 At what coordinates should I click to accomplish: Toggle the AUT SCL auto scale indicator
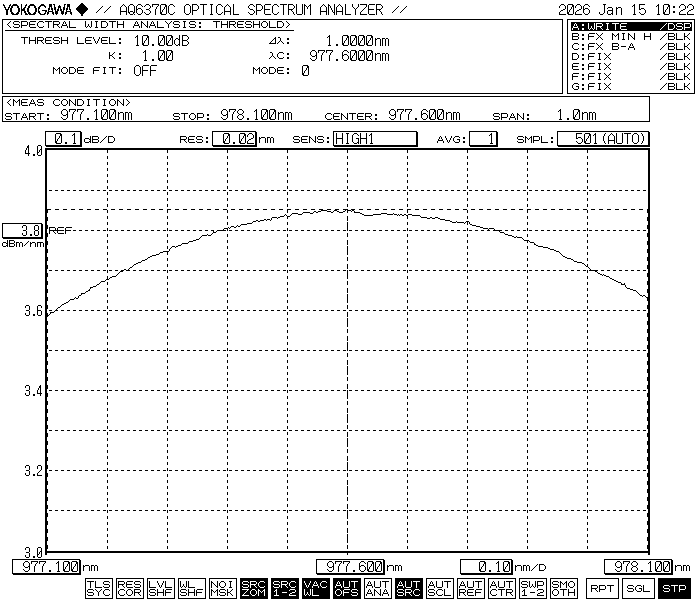point(440,589)
